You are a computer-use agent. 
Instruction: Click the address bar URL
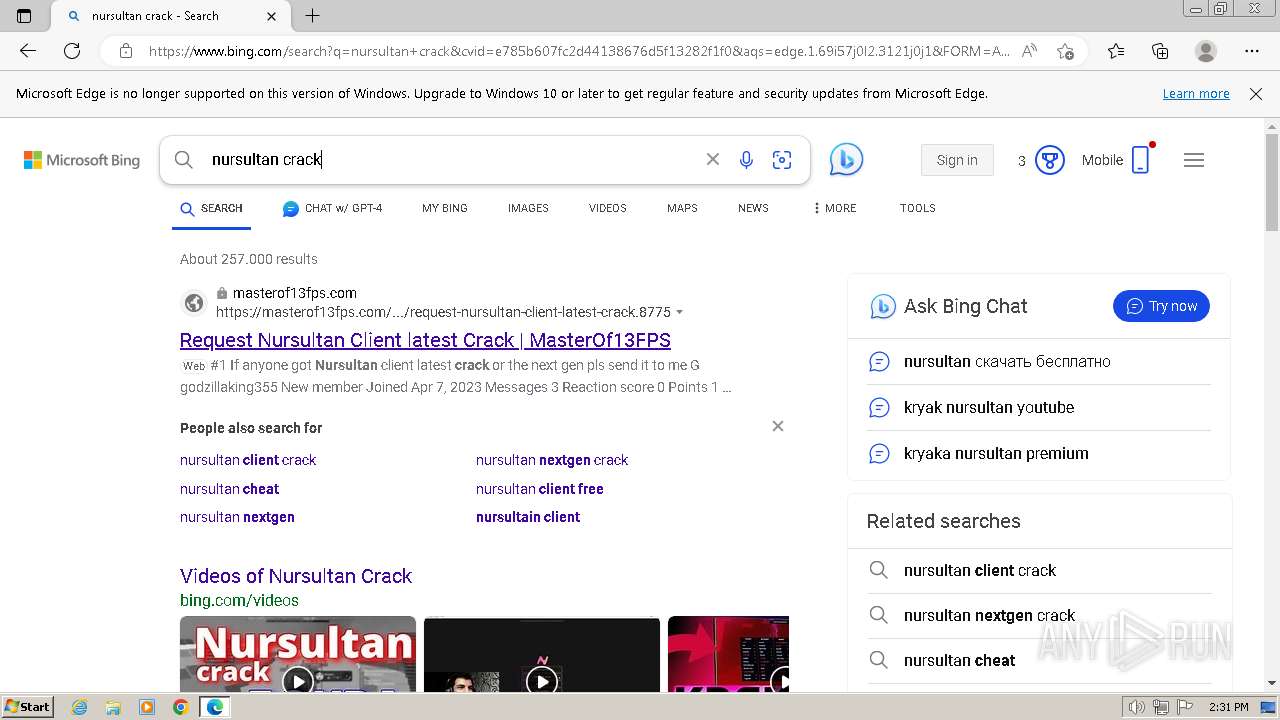tap(578, 51)
